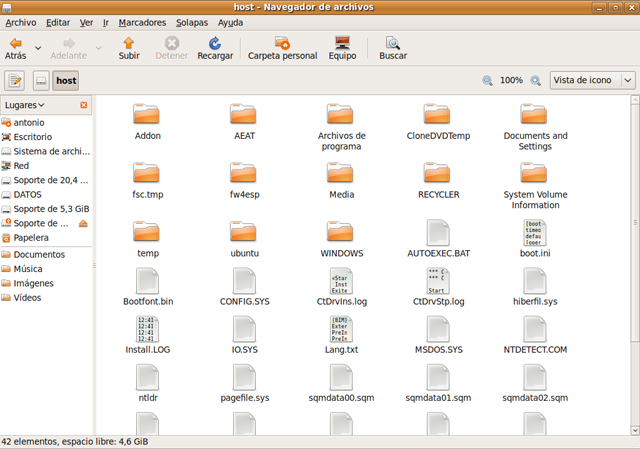Open DATOS volume in sidebar
This screenshot has height=449, width=640.
click(29, 195)
